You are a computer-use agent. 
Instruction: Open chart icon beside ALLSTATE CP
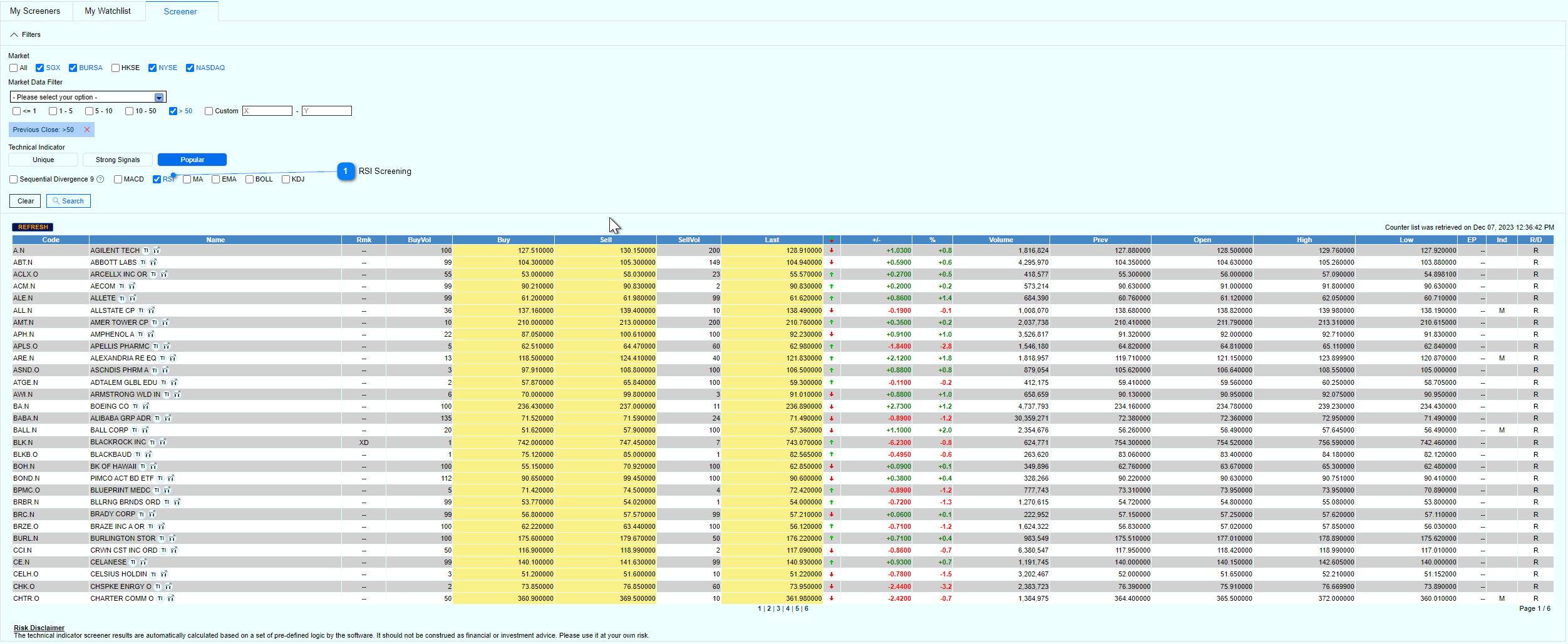152,310
